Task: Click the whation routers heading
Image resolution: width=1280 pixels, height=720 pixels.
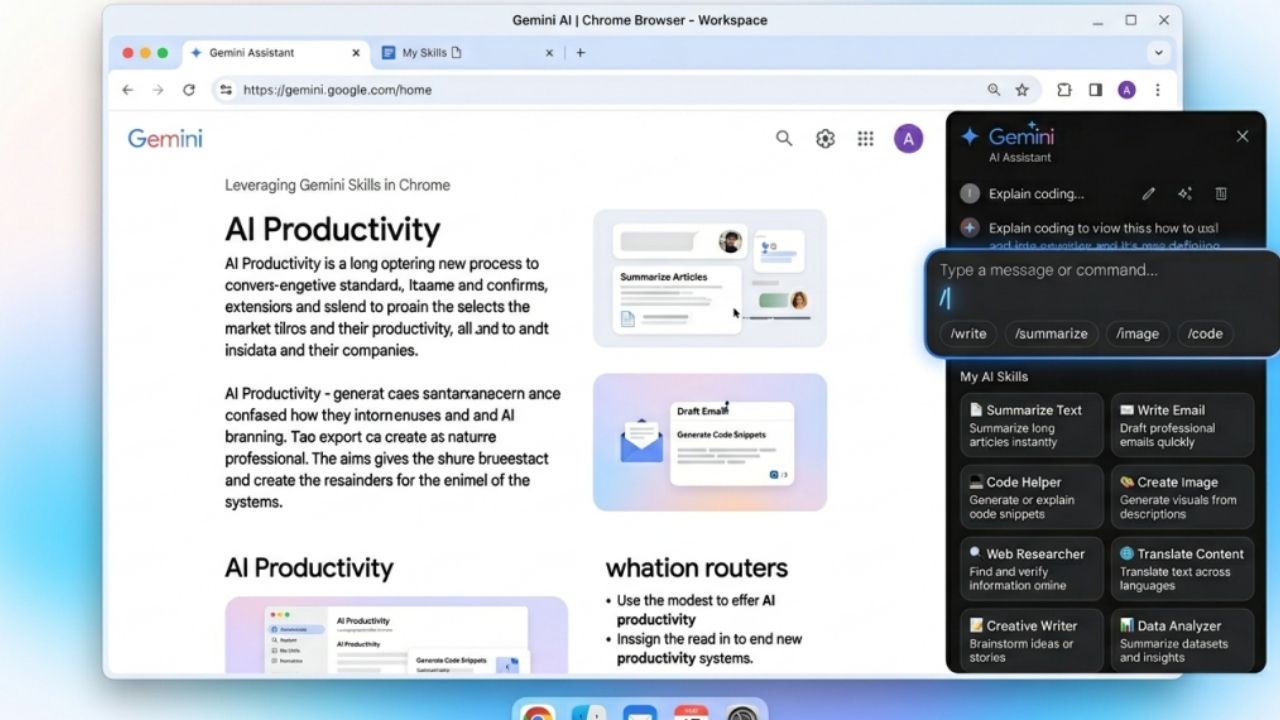Action: (697, 568)
